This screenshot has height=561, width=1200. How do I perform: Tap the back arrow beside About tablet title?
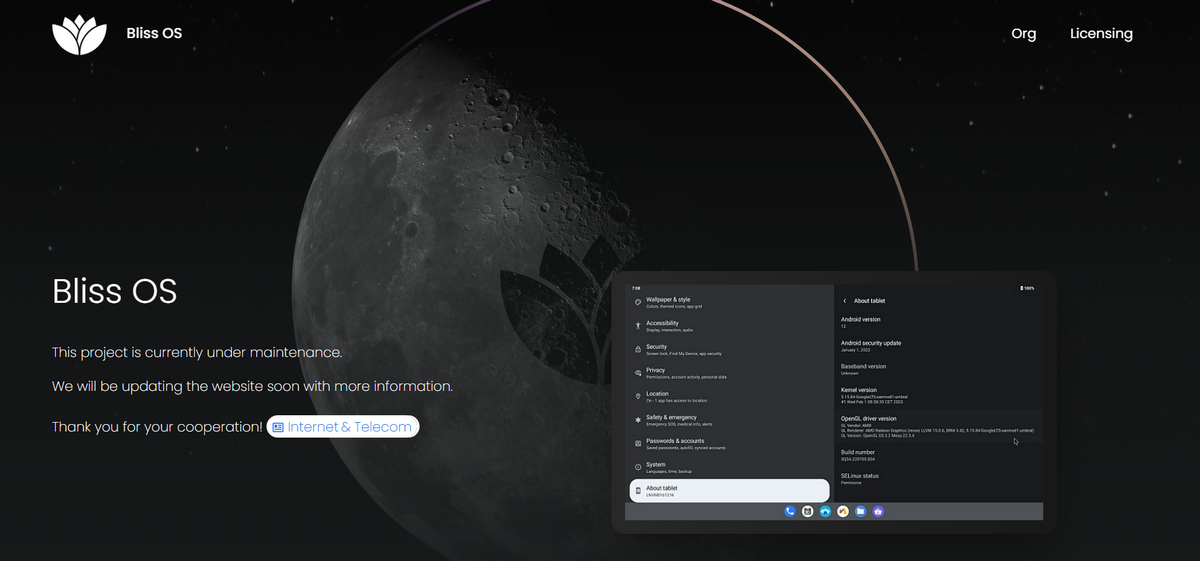(845, 300)
